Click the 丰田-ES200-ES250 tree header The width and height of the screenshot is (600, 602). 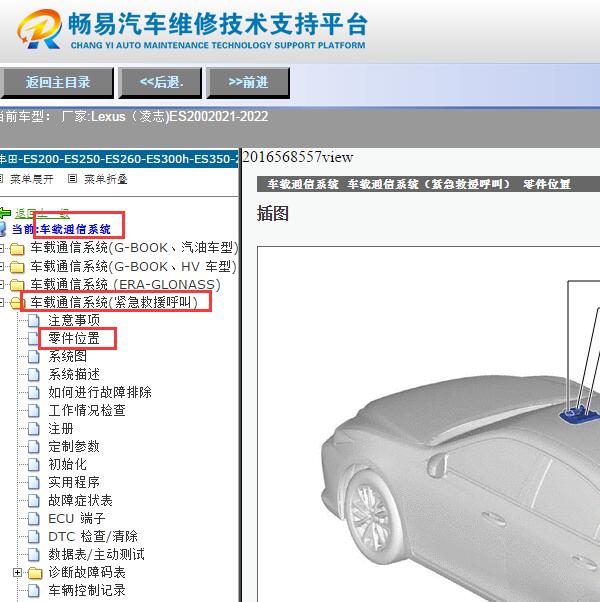point(119,159)
